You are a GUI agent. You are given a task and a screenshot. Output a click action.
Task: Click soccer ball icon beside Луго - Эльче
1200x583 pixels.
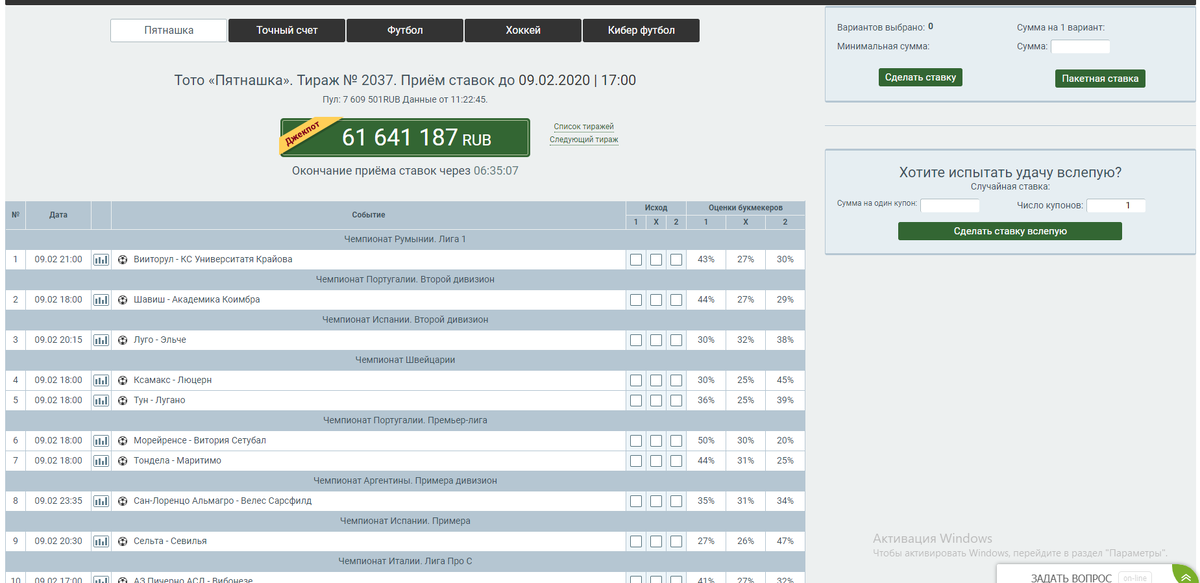click(123, 340)
